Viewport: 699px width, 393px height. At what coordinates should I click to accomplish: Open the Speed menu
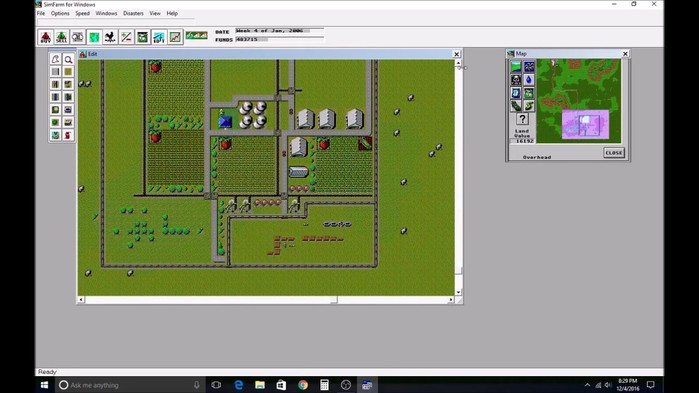[82, 13]
